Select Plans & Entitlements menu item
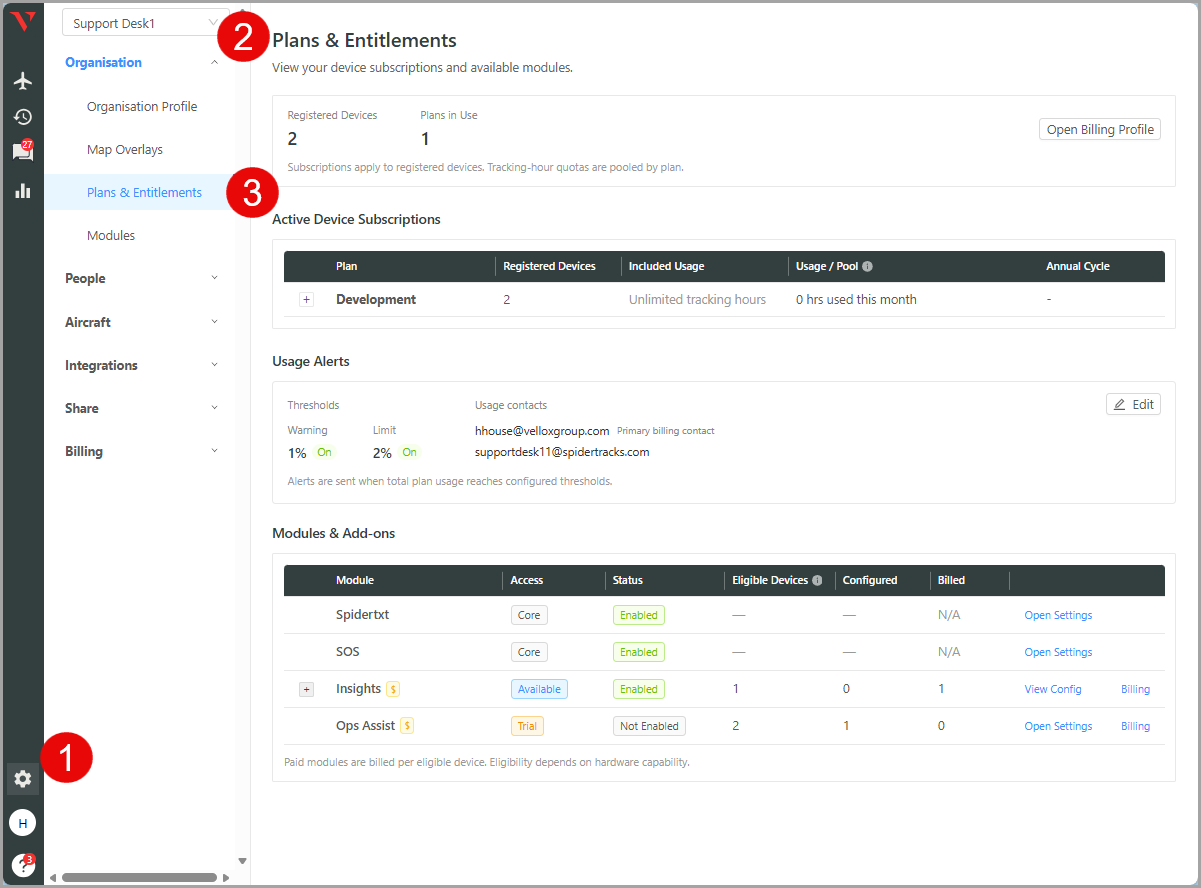Screen dimensions: 1201x888 [x=144, y=193]
